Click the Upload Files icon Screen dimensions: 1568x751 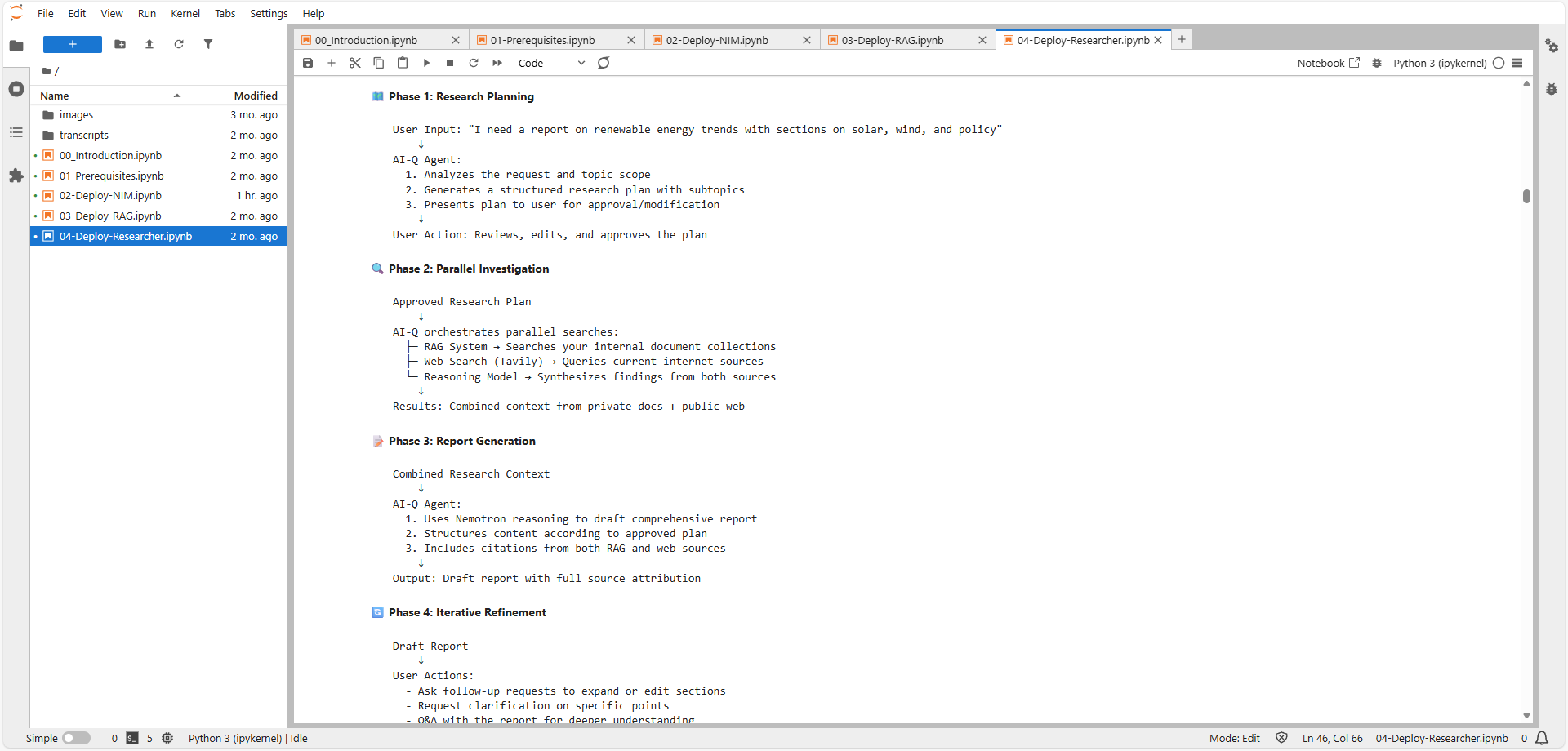[149, 44]
